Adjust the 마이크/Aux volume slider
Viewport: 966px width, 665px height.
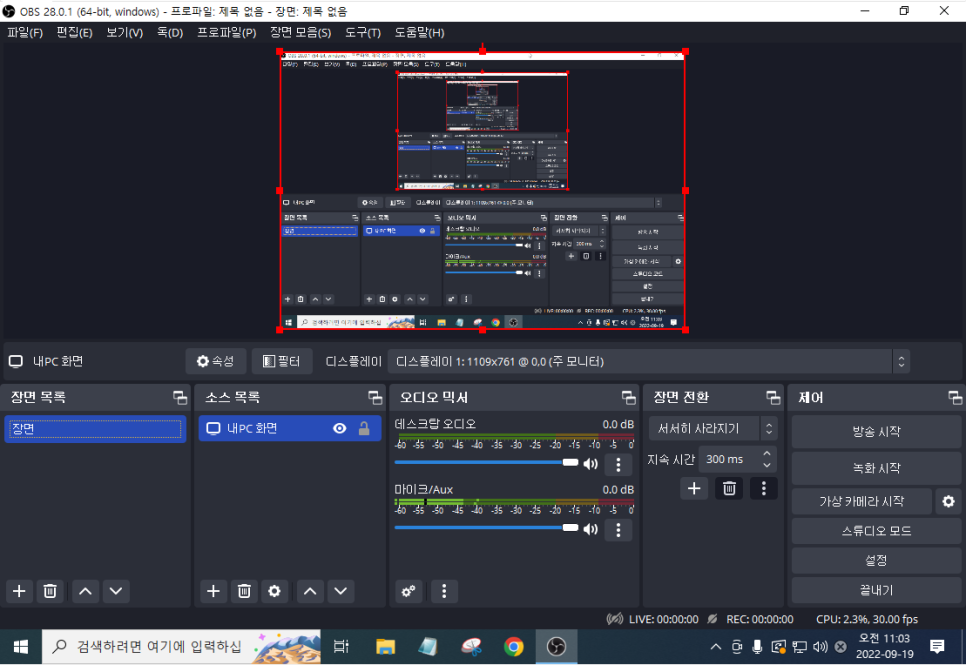click(486, 528)
